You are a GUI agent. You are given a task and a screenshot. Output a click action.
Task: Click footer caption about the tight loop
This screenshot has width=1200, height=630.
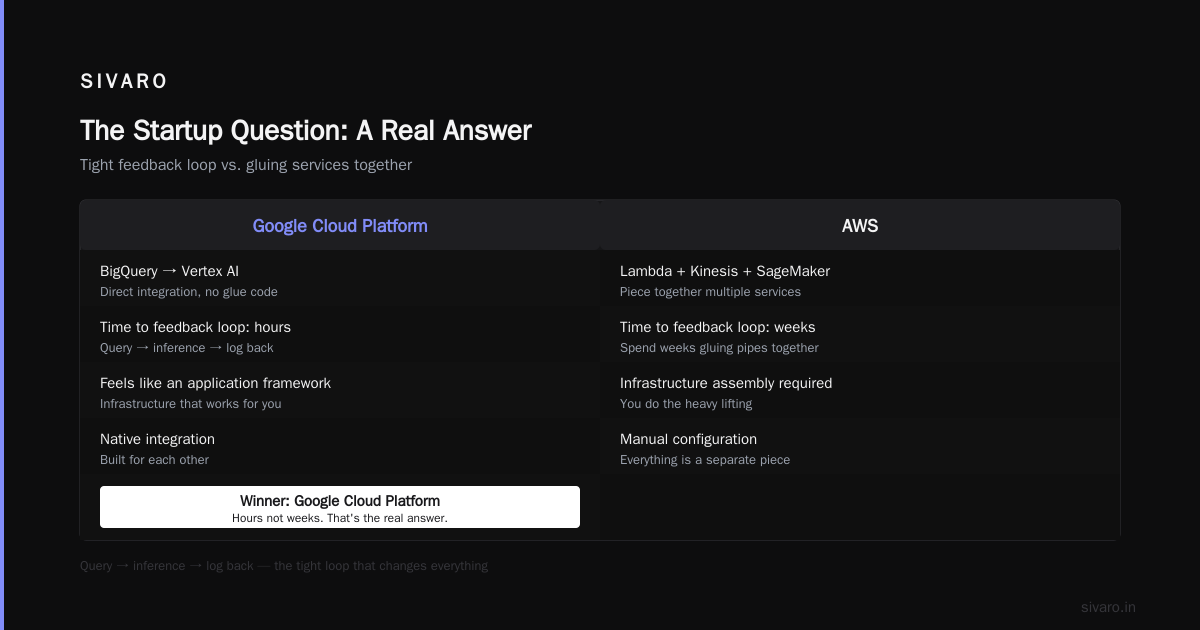(x=284, y=566)
